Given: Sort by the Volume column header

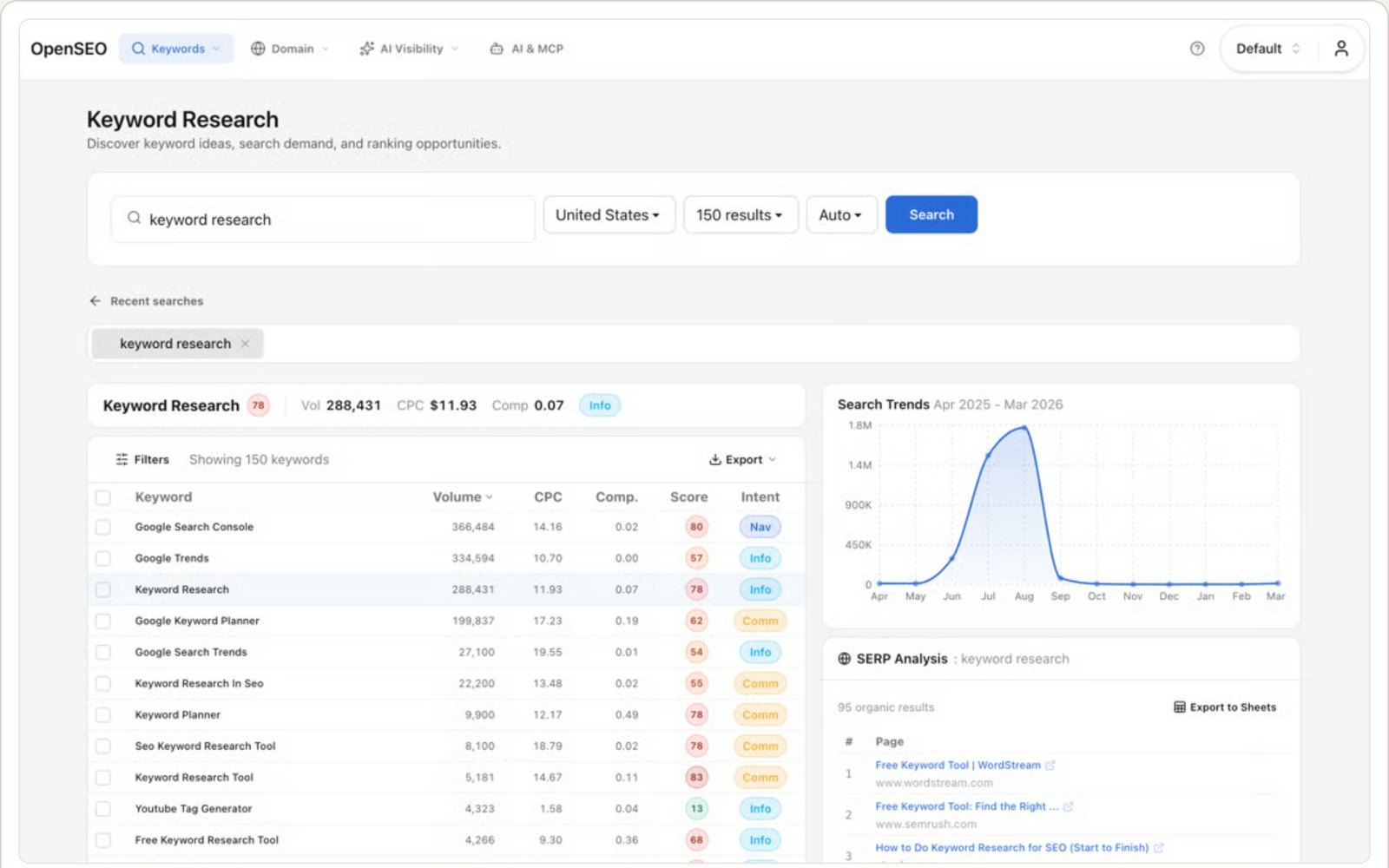Looking at the screenshot, I should pyautogui.click(x=463, y=496).
